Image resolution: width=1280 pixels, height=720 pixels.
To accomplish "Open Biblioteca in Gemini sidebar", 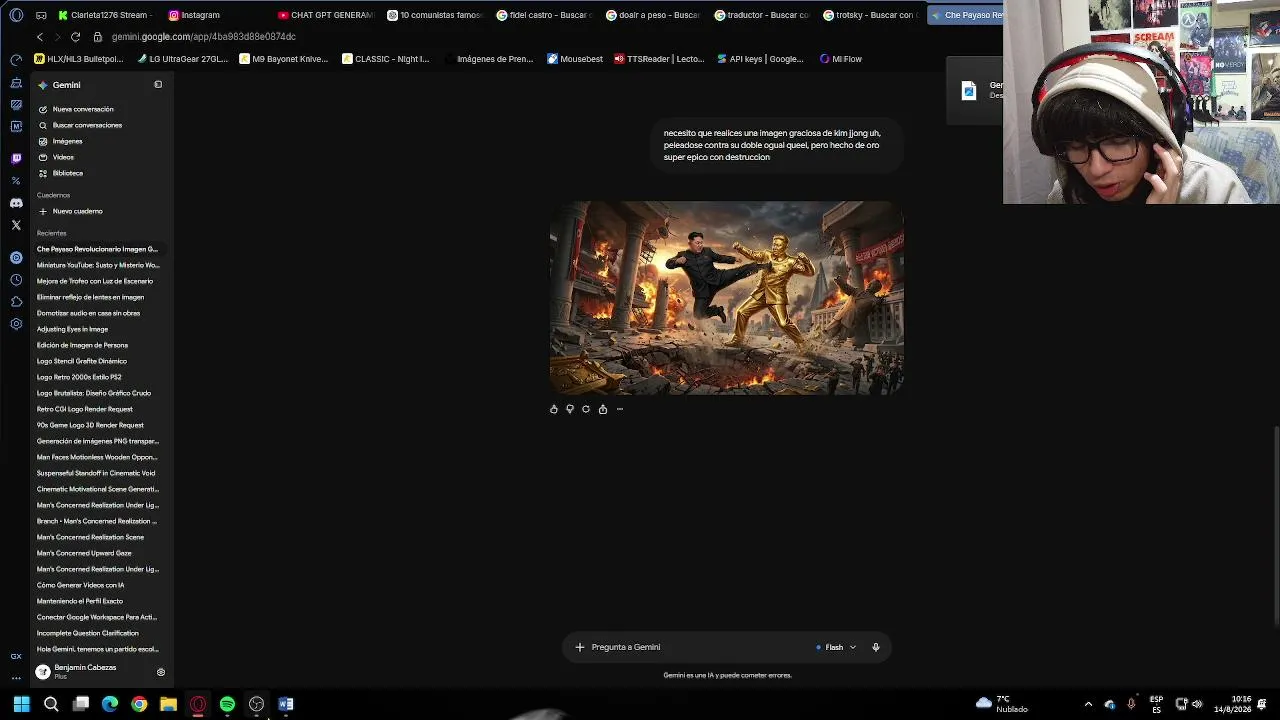I will click(68, 173).
